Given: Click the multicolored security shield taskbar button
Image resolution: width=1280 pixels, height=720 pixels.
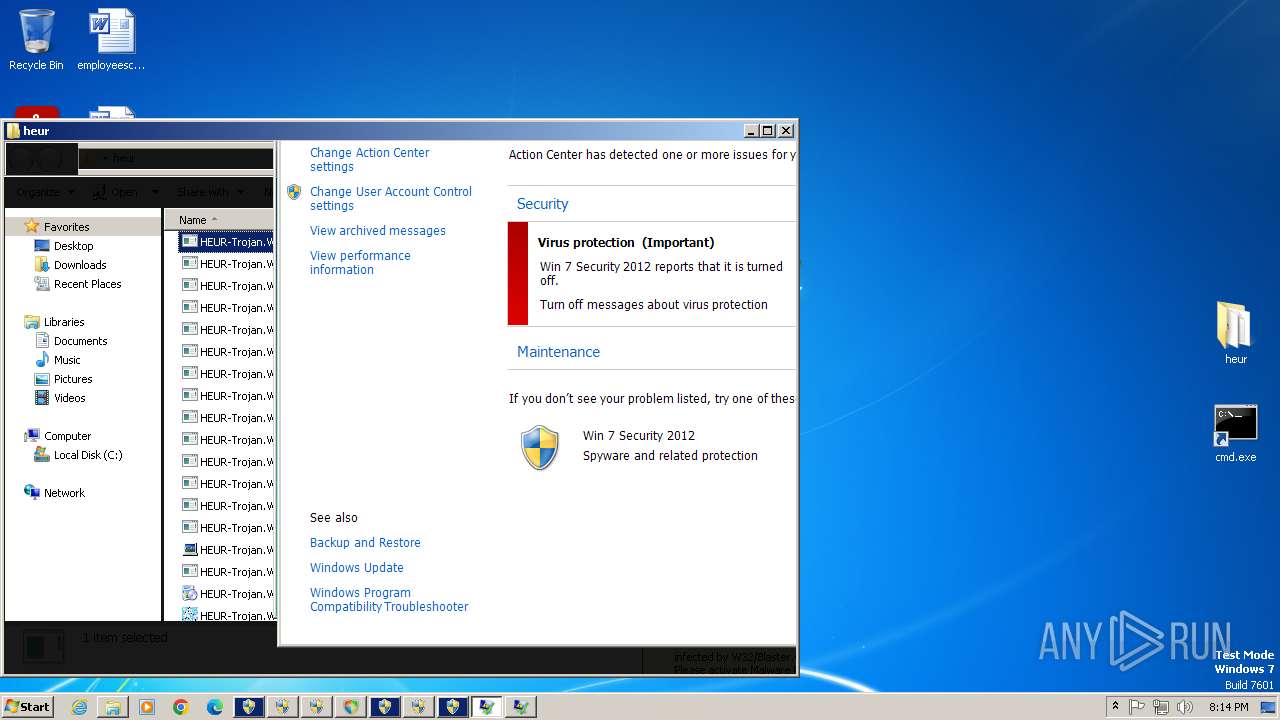Looking at the screenshot, I should pos(351,707).
